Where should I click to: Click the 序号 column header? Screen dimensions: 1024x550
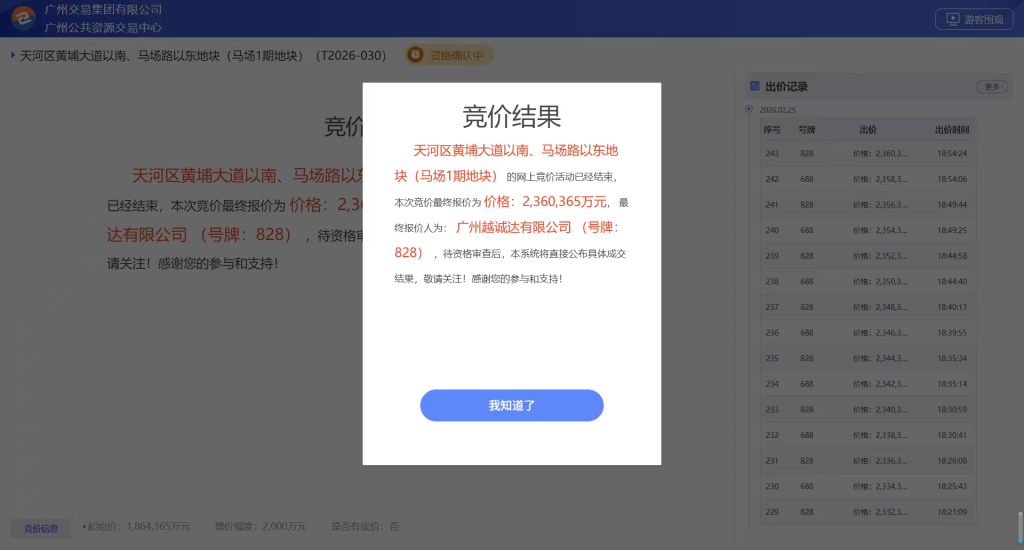tap(772, 130)
